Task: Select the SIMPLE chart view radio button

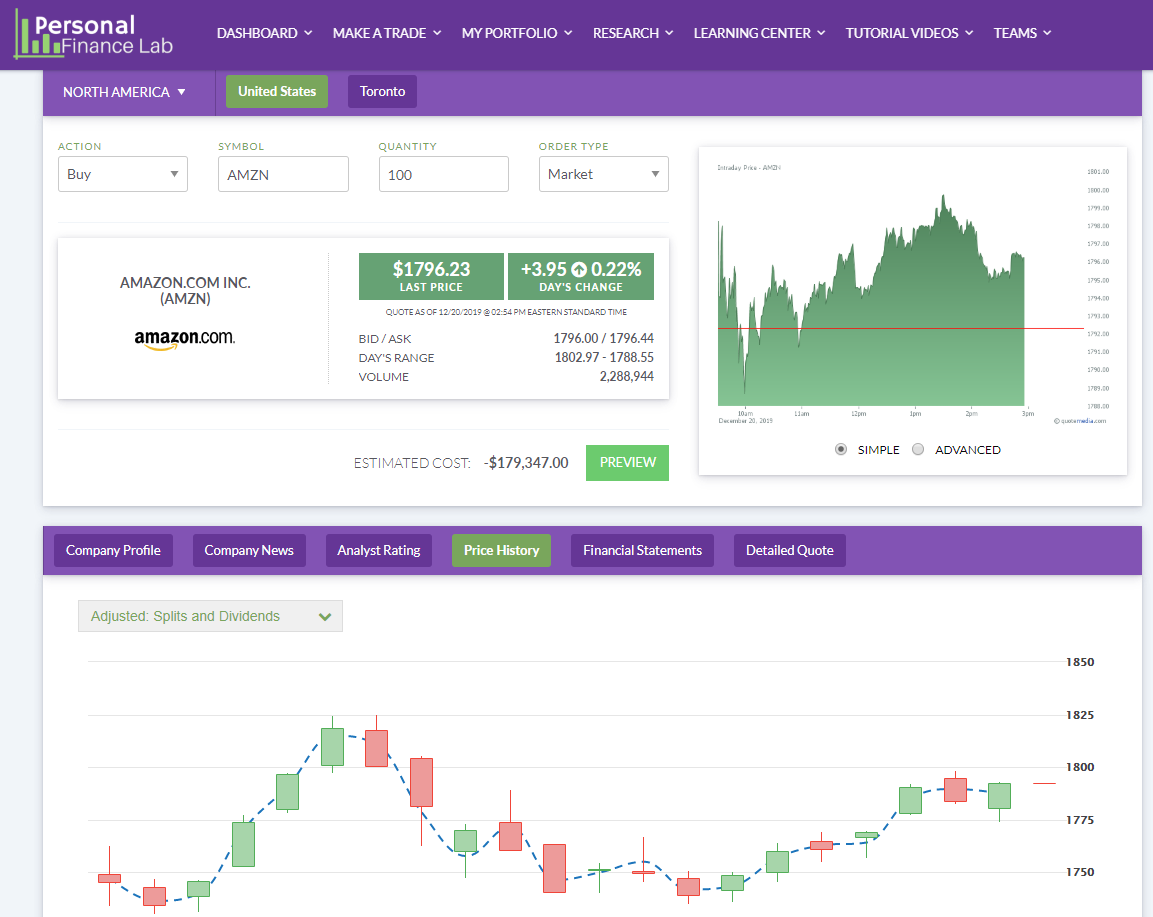Action: tap(841, 449)
